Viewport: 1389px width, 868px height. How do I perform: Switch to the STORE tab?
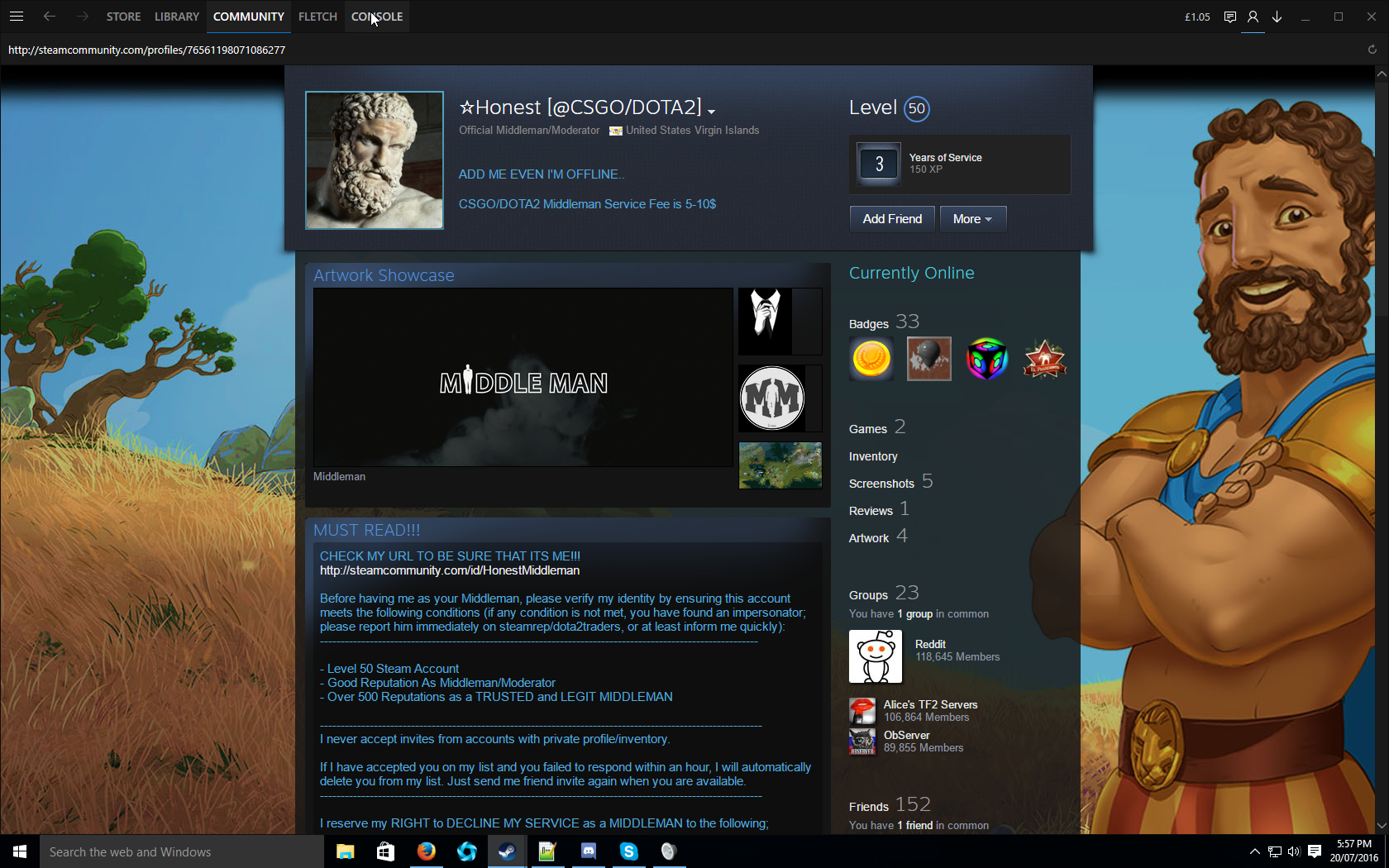[x=123, y=17]
